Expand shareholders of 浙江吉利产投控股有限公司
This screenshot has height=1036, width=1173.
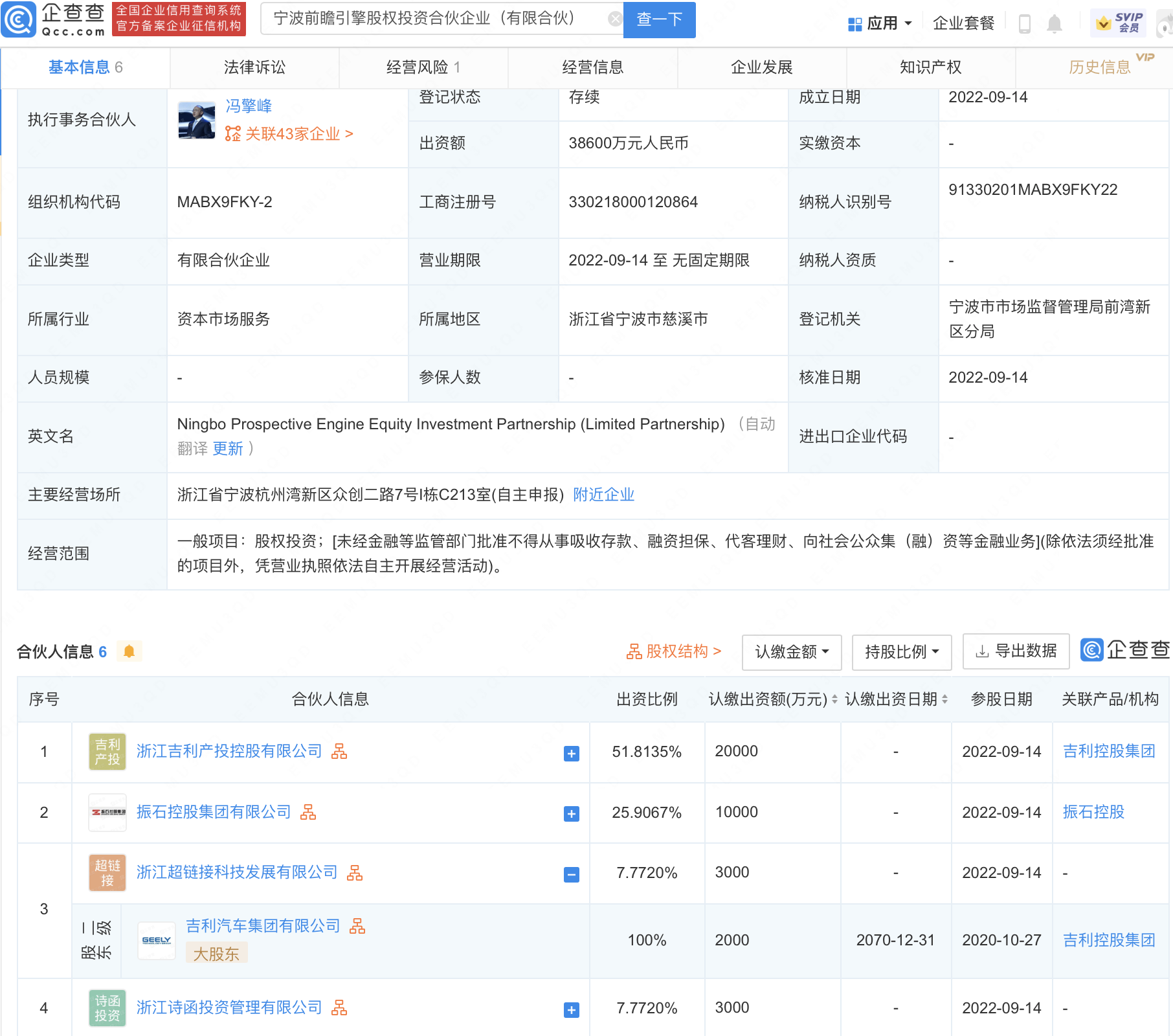571,753
